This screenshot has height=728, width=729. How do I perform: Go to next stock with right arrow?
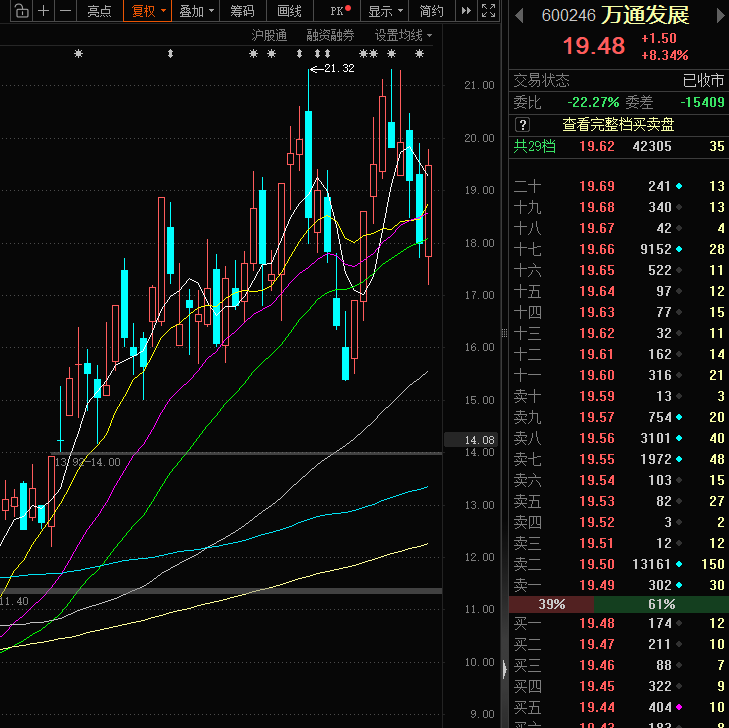tap(721, 16)
